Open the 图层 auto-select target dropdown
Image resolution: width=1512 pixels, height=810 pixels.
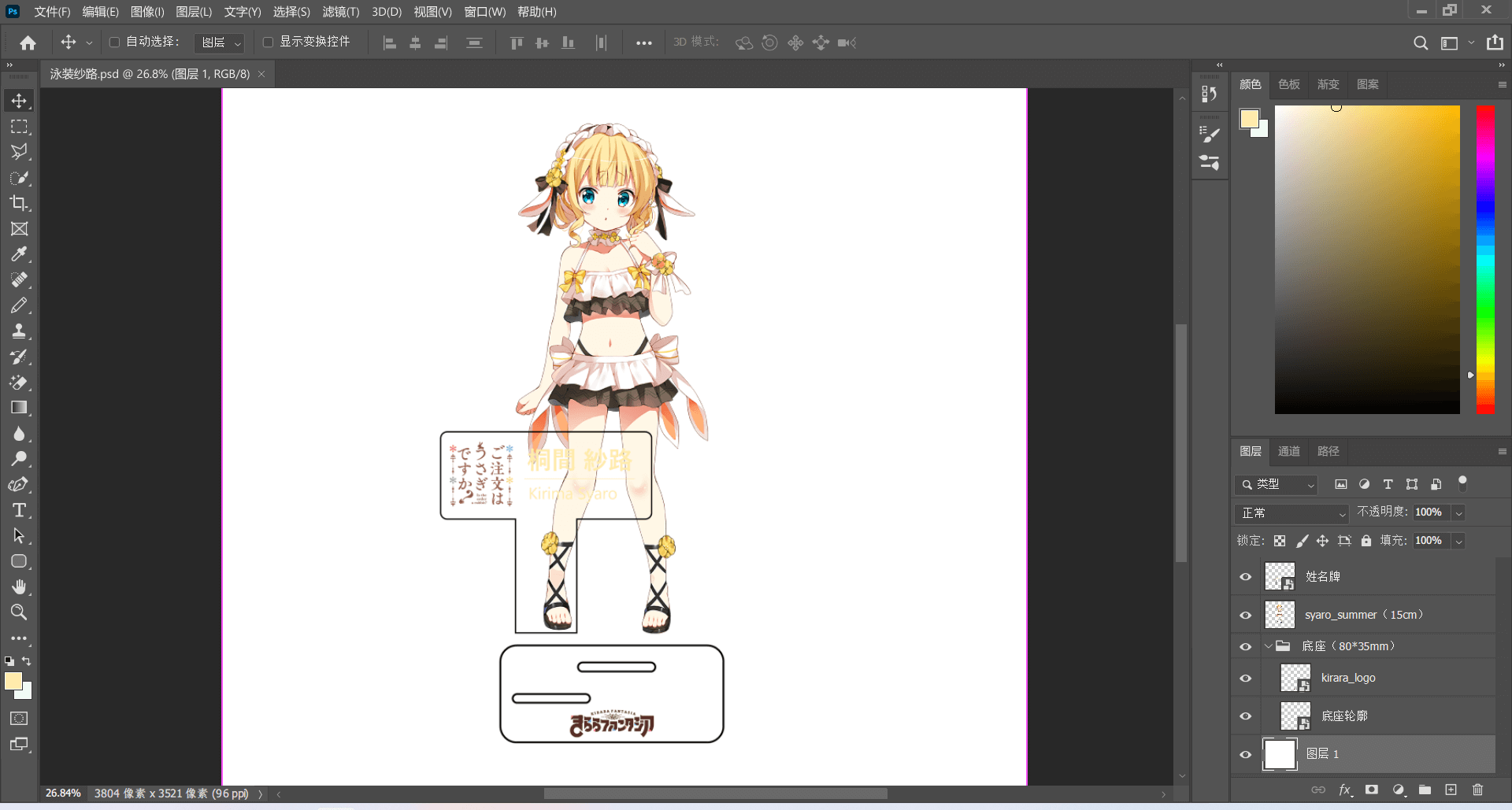coord(220,43)
